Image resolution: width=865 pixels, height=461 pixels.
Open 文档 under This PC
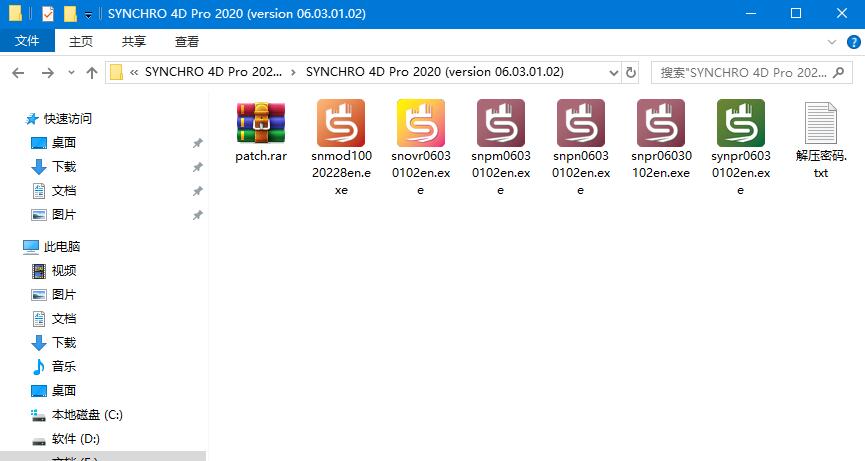click(x=63, y=319)
